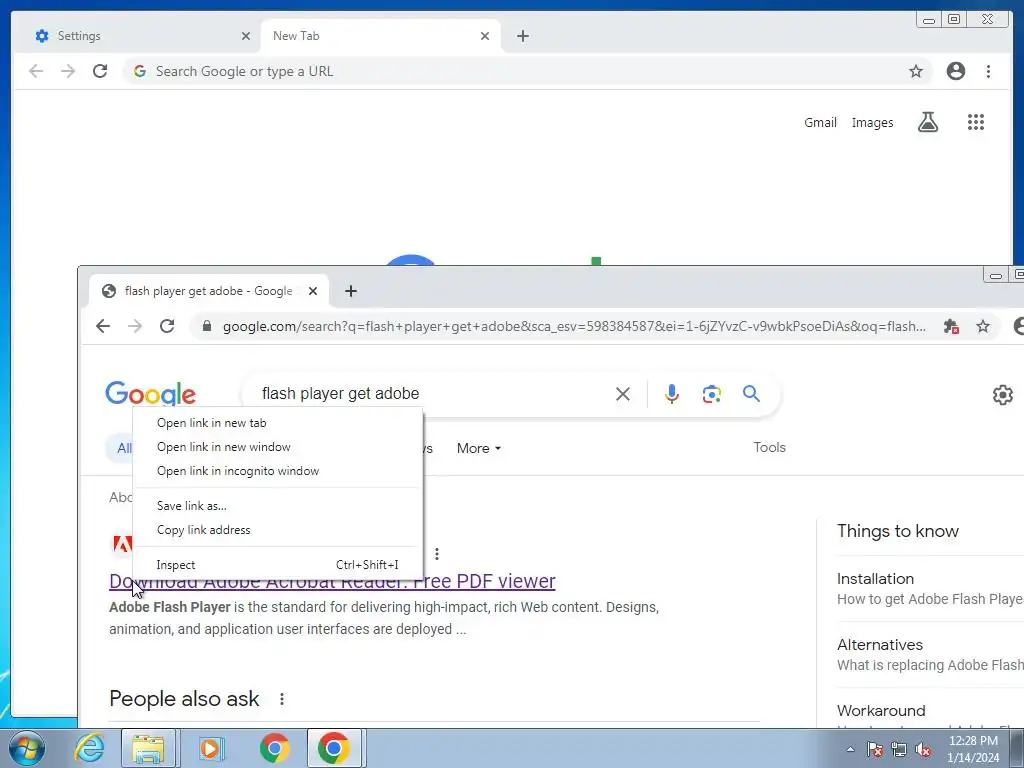This screenshot has height=768, width=1024.
Task: Close the Settings tab
Action: (246, 36)
